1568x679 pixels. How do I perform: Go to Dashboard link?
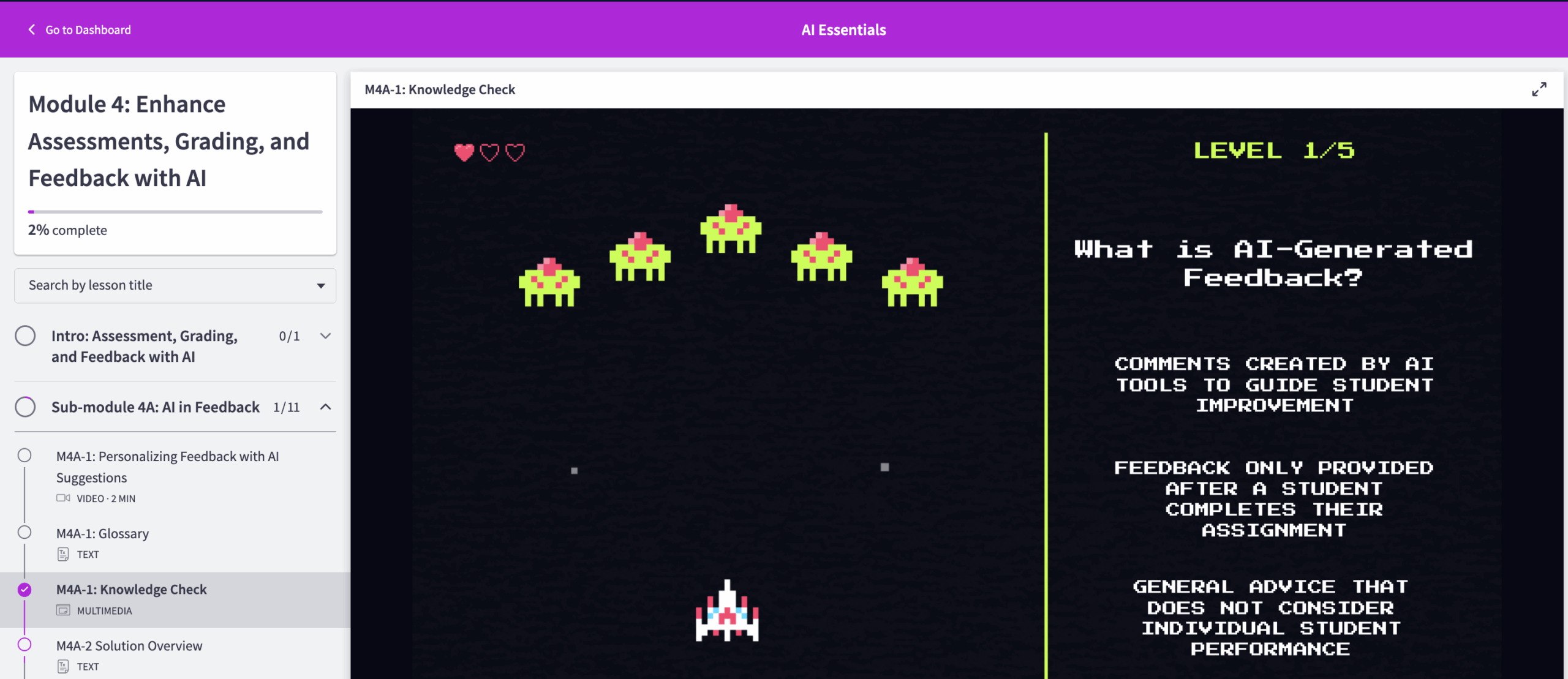[88, 29]
